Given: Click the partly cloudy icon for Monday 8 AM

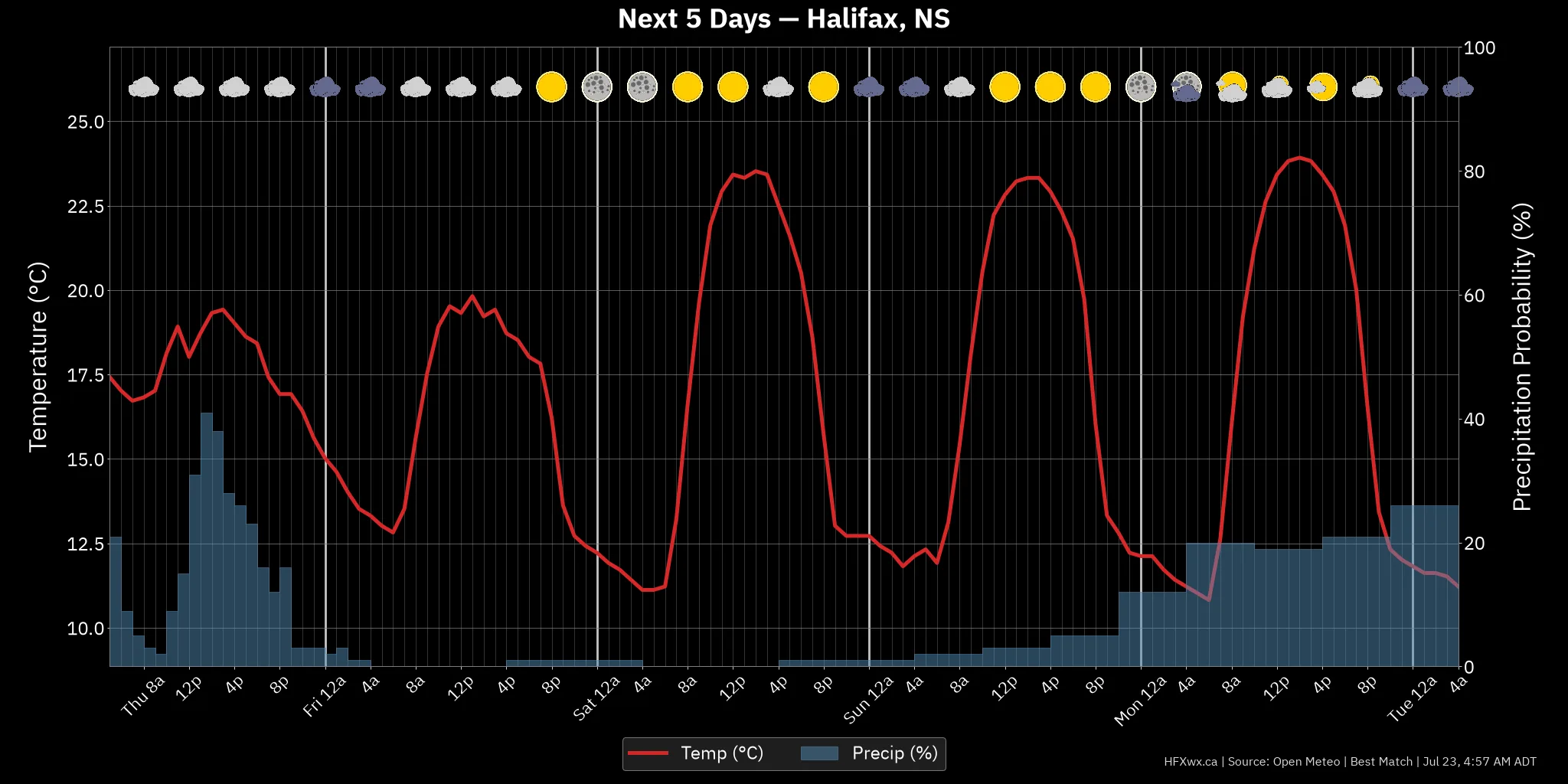Looking at the screenshot, I should pos(1232,87).
